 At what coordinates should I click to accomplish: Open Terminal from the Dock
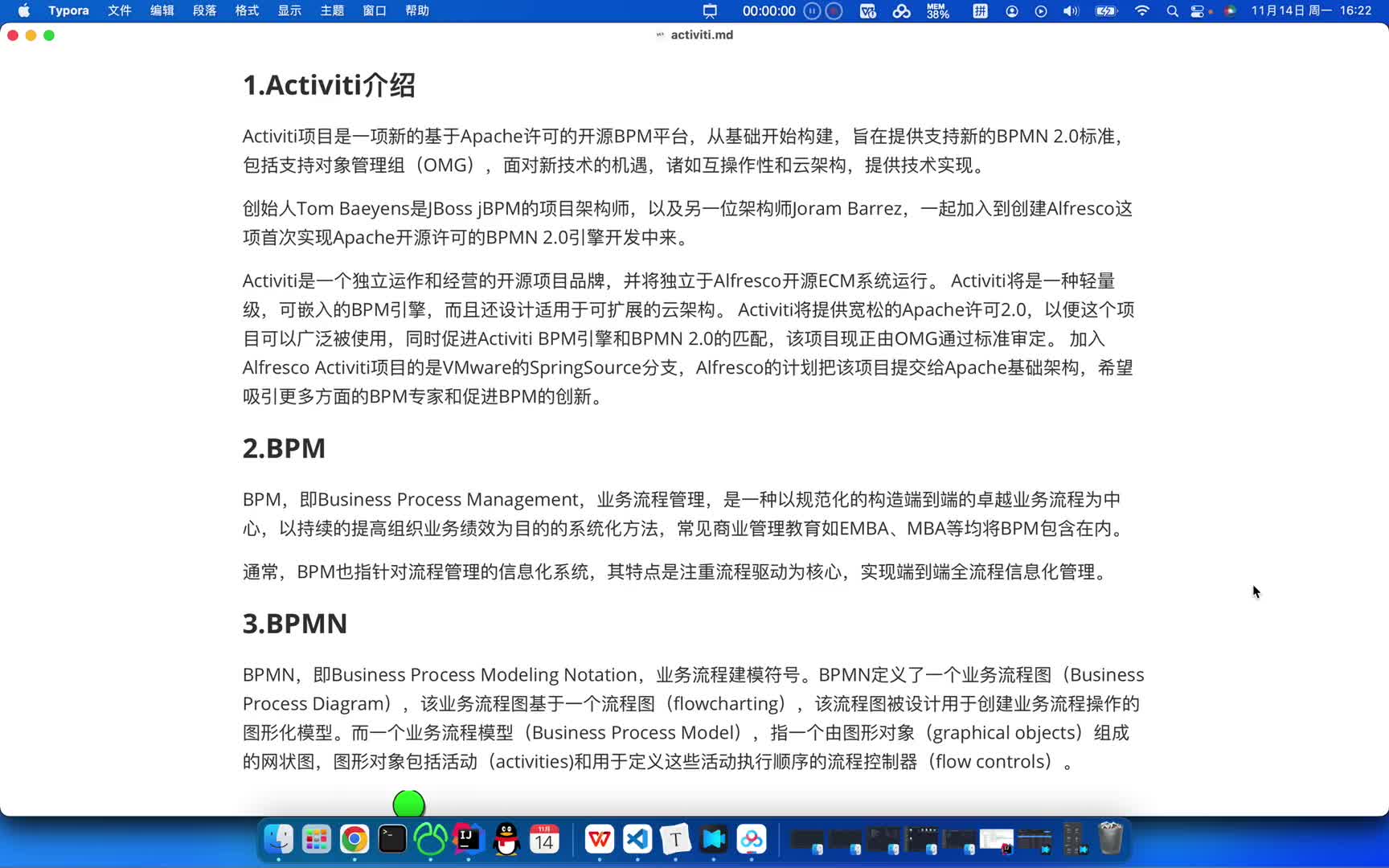tap(392, 839)
